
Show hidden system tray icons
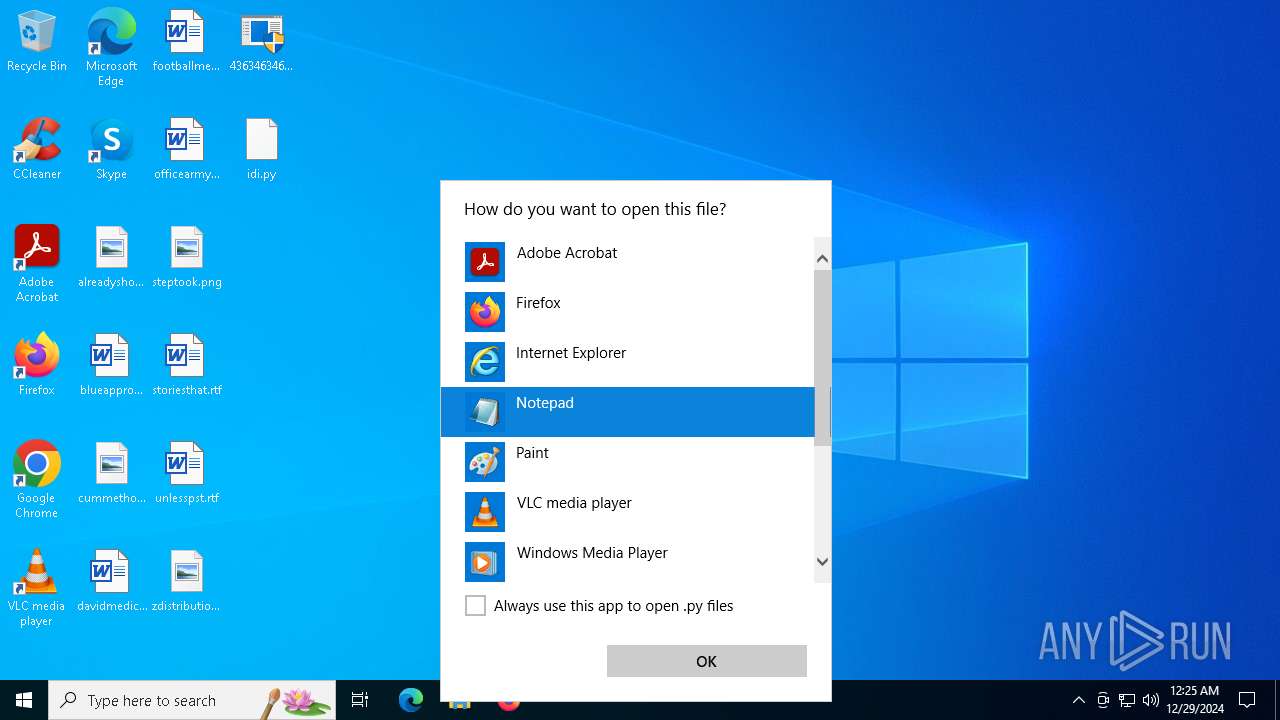coord(1078,700)
